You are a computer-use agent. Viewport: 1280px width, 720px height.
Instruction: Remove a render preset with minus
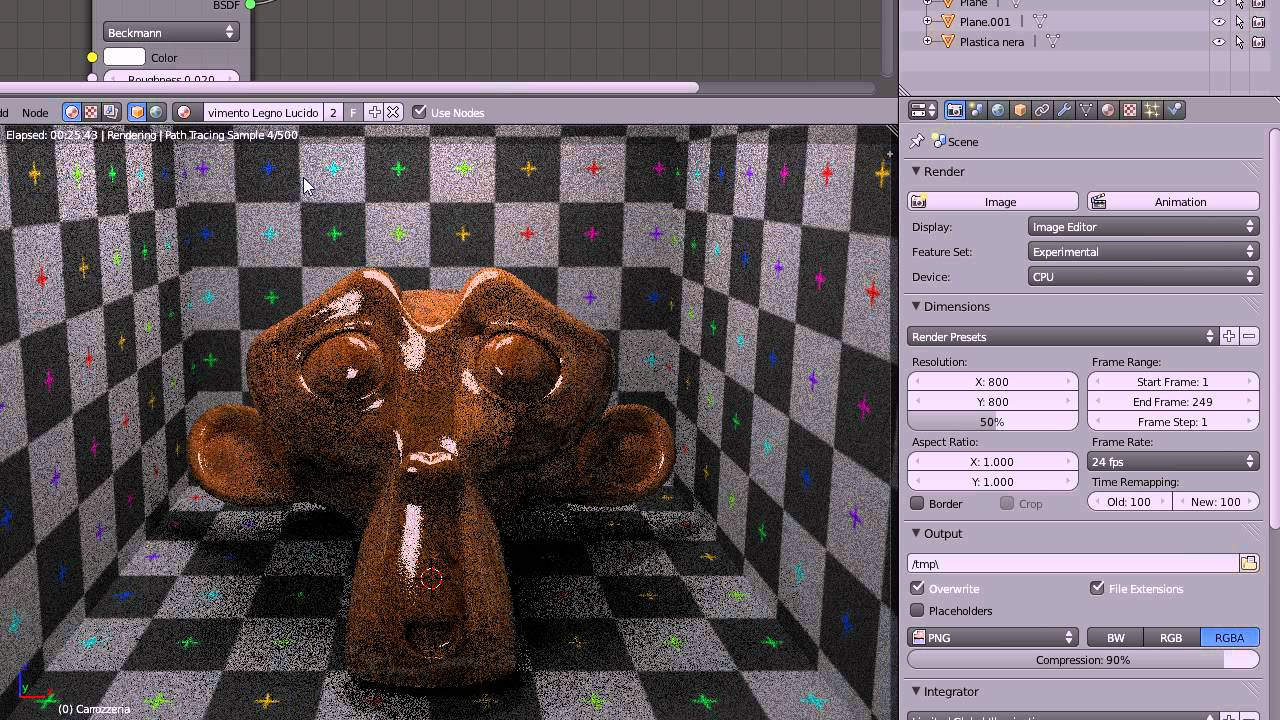tap(1249, 337)
